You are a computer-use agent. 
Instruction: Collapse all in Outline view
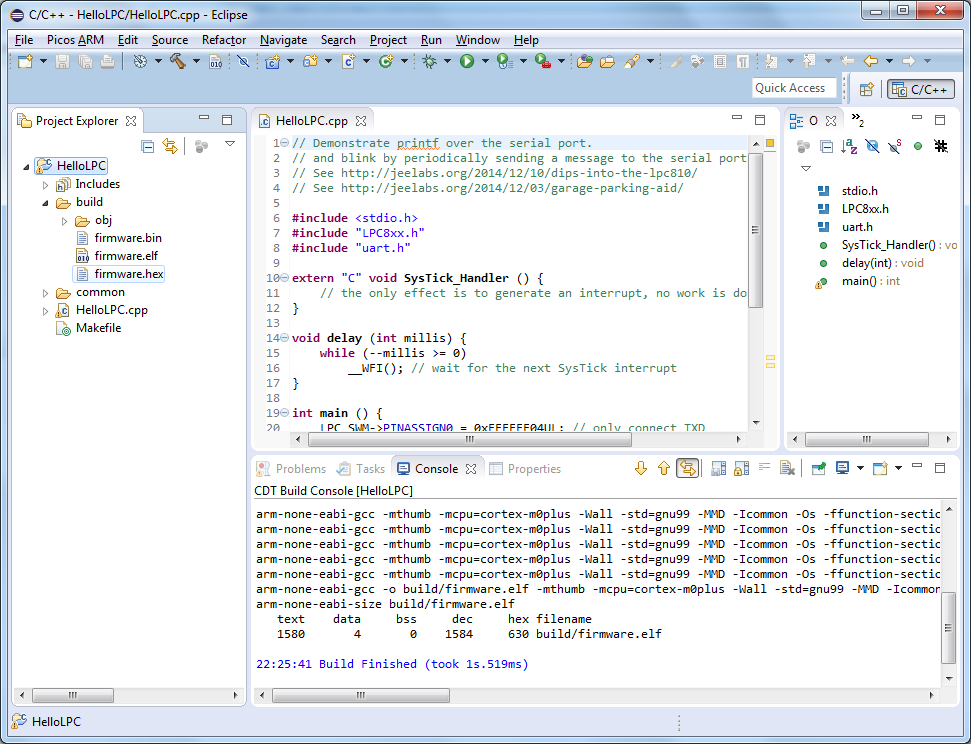click(826, 146)
